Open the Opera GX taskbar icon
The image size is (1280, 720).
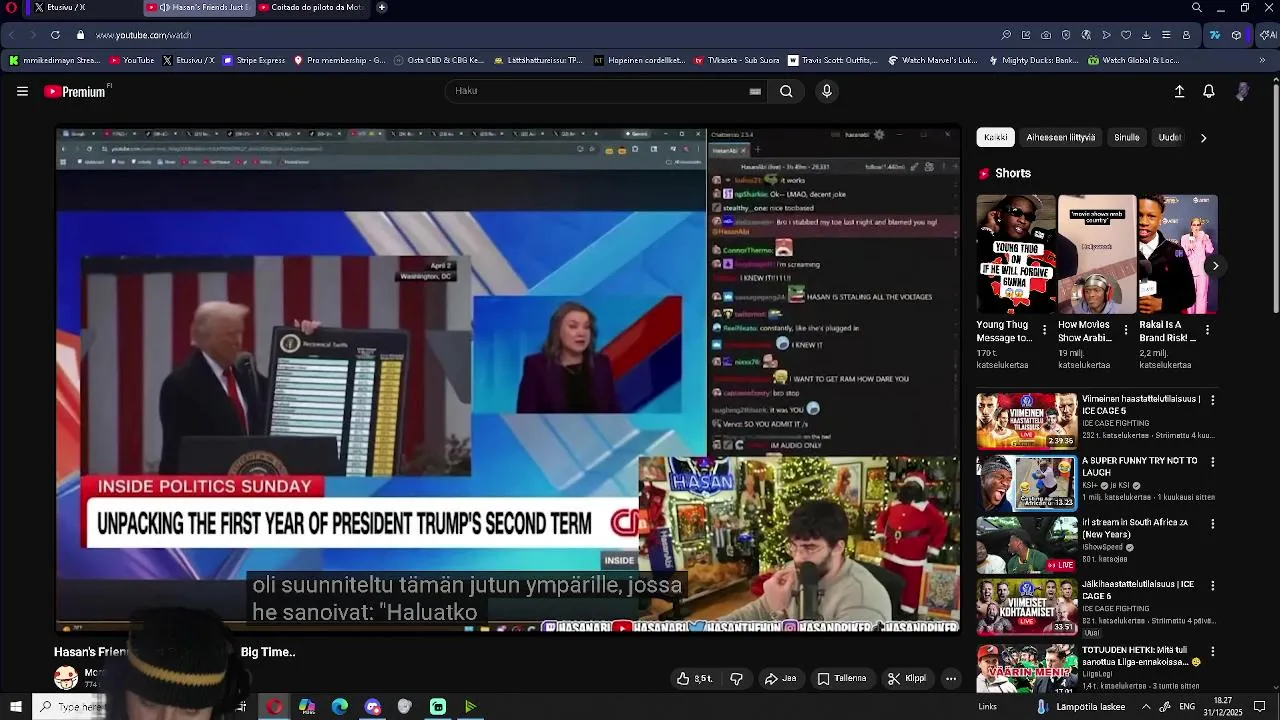coord(274,706)
